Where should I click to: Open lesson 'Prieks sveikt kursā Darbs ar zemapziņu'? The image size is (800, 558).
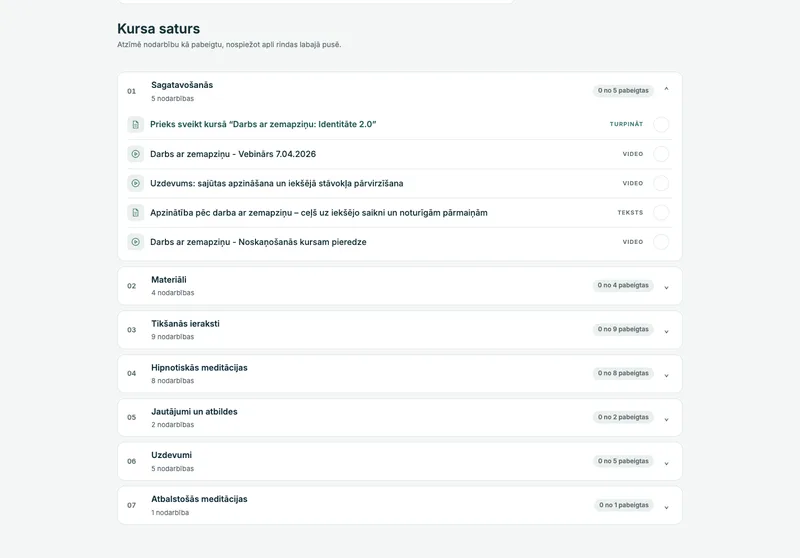coord(263,124)
